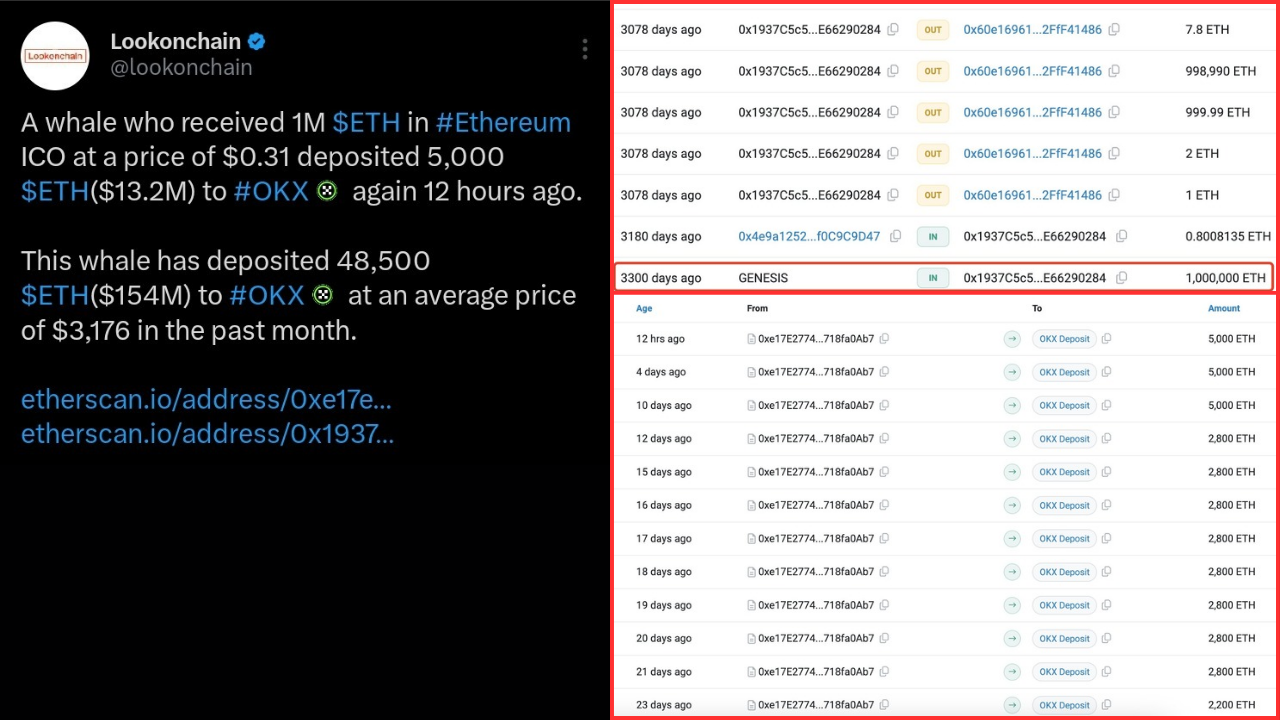Click the IN badge in the 0.8008135 ETH row
This screenshot has width=1280, height=720.
[933, 237]
